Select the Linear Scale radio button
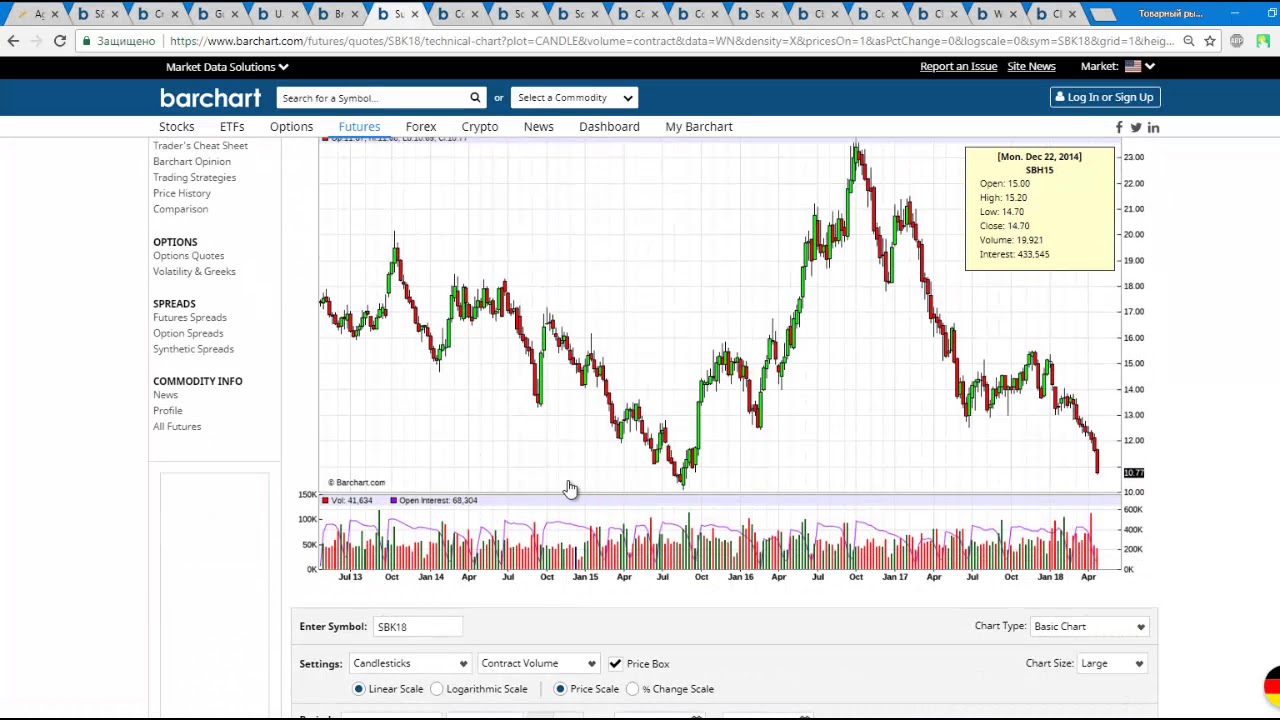The width and height of the screenshot is (1280, 720). (359, 689)
